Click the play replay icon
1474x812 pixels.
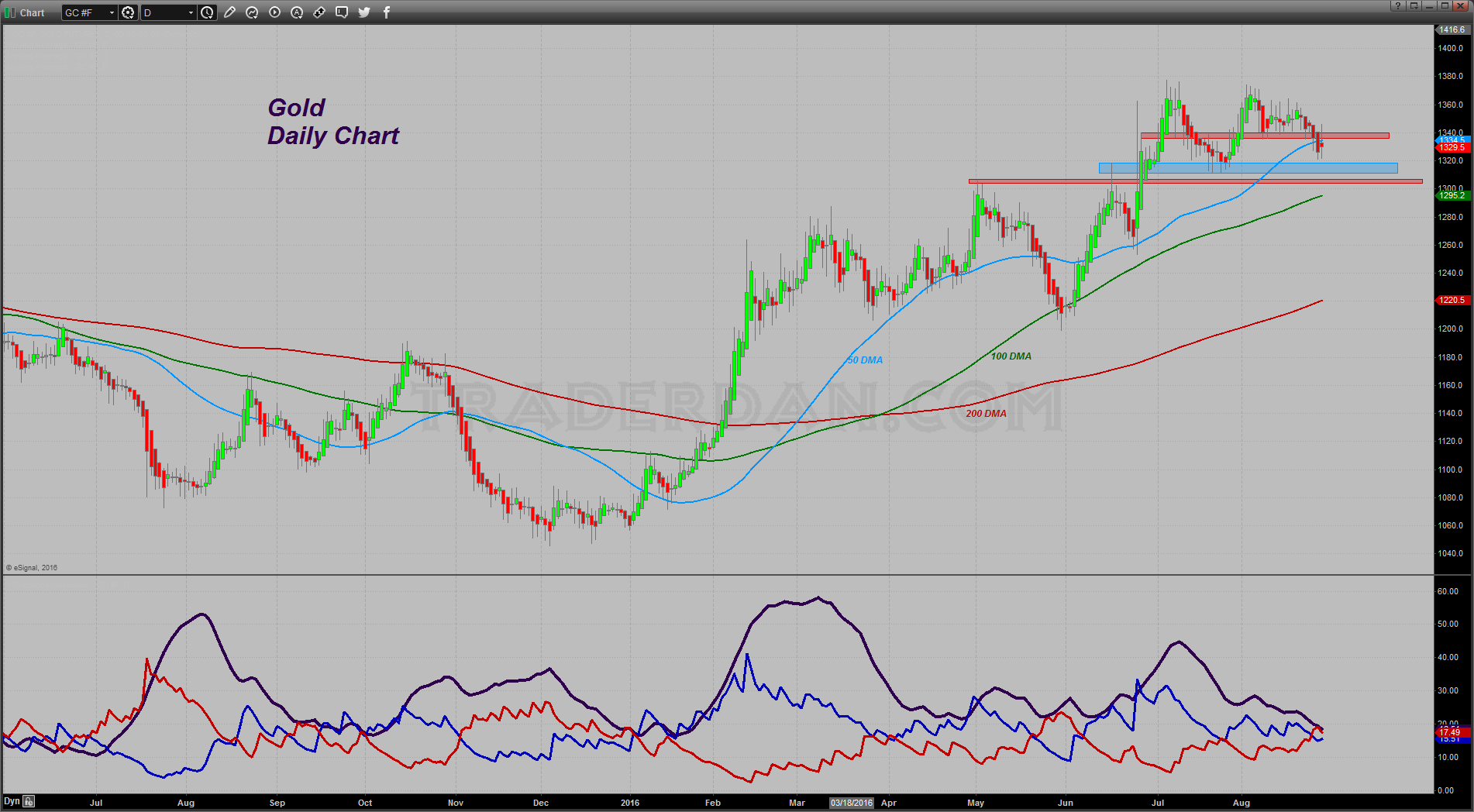(274, 12)
